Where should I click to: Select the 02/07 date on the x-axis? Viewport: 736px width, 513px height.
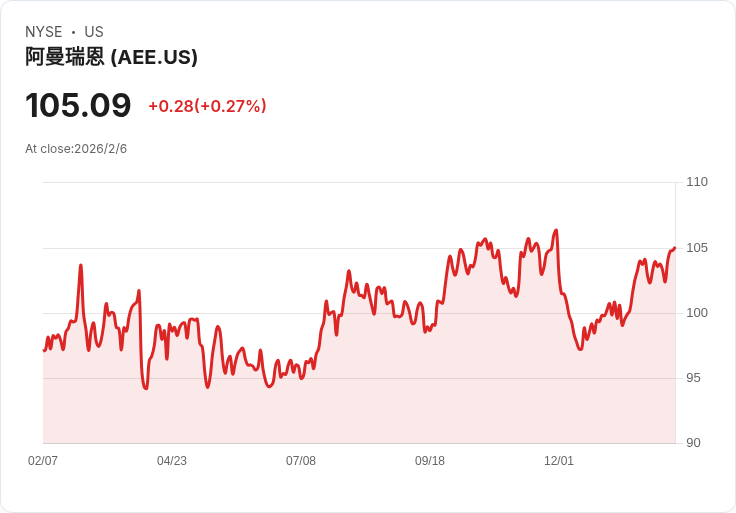(43, 461)
